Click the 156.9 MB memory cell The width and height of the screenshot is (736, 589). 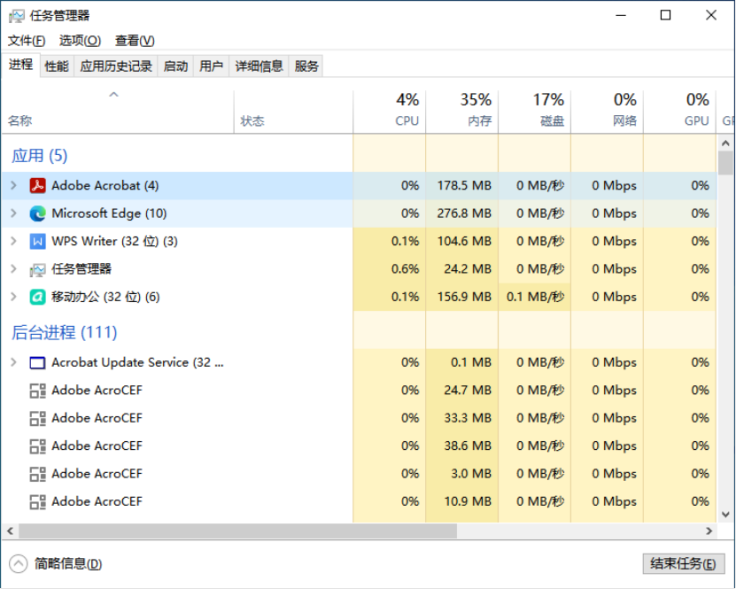click(464, 297)
